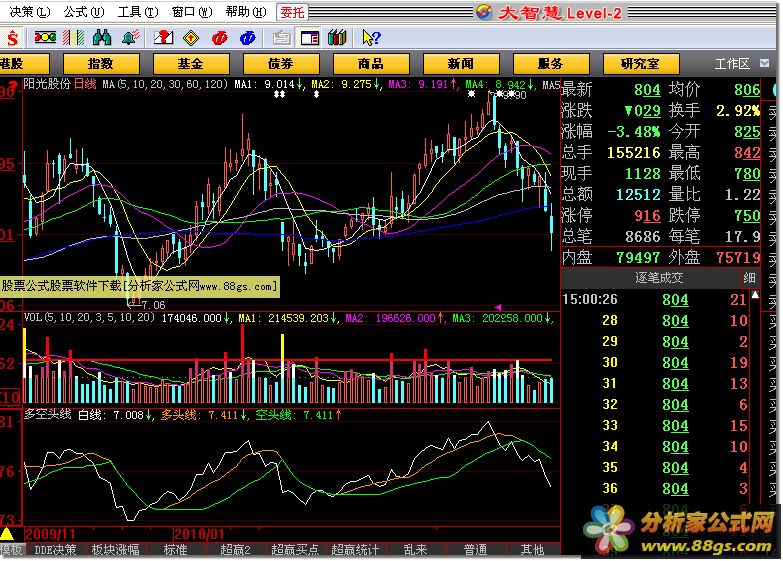Image resolution: width=783 pixels, height=561 pixels.
Task: Click the 7.06 low price marker
Action: click(153, 305)
